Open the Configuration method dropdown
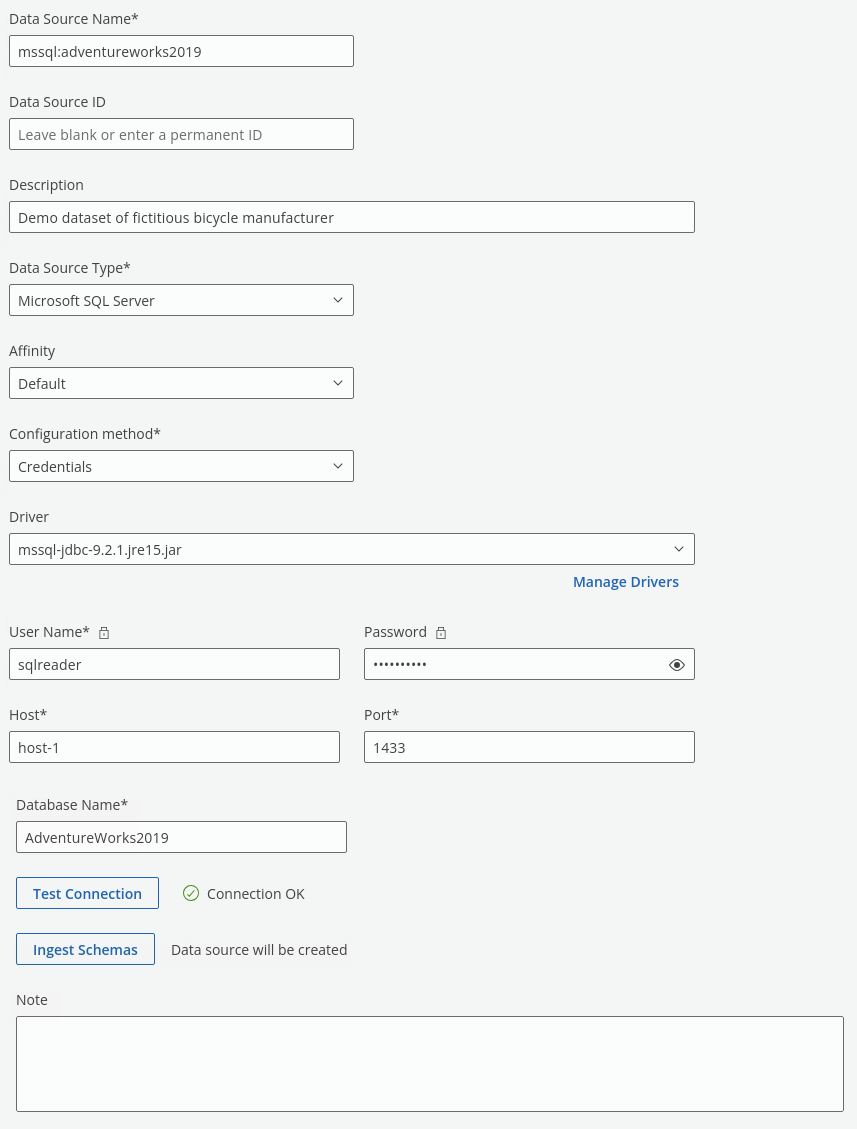Screen dimensions: 857x1129 181,466
